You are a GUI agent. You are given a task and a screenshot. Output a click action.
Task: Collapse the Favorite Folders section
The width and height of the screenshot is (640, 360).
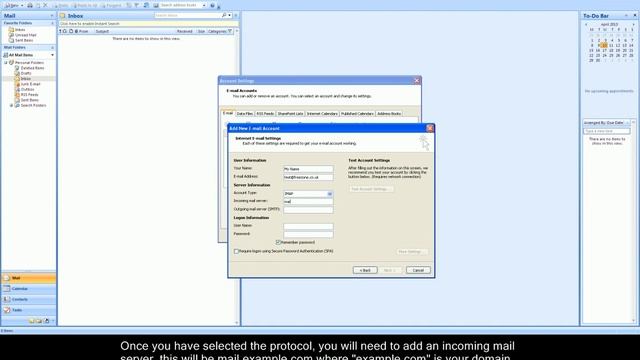[52, 23]
